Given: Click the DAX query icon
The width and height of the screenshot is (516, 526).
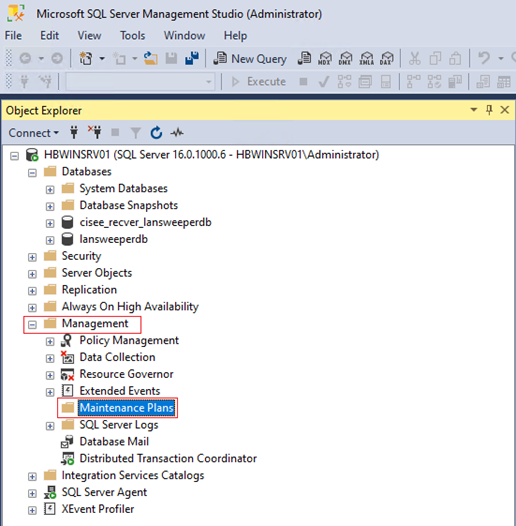Looking at the screenshot, I should click(x=387, y=59).
